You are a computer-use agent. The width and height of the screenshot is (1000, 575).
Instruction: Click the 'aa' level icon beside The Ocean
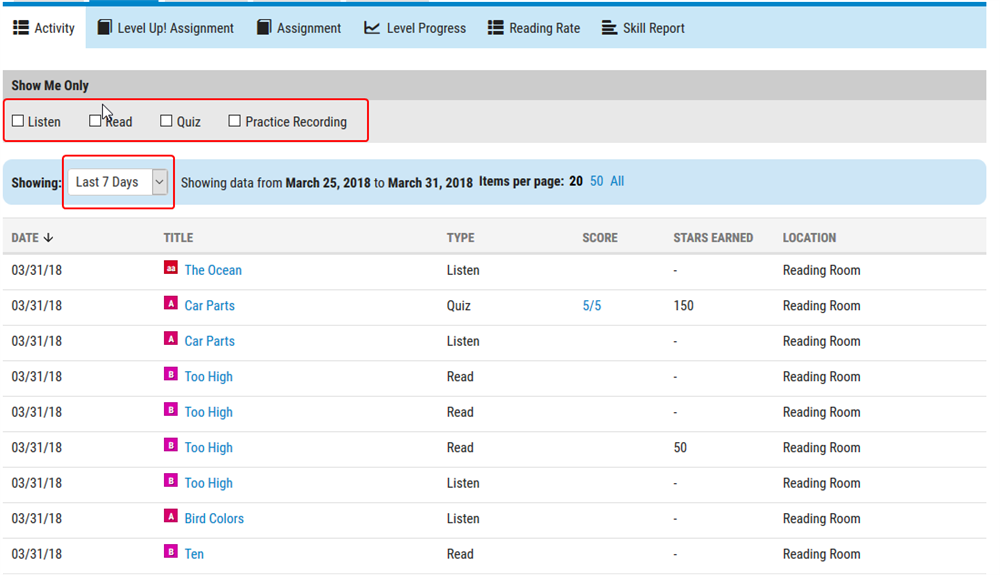click(171, 269)
